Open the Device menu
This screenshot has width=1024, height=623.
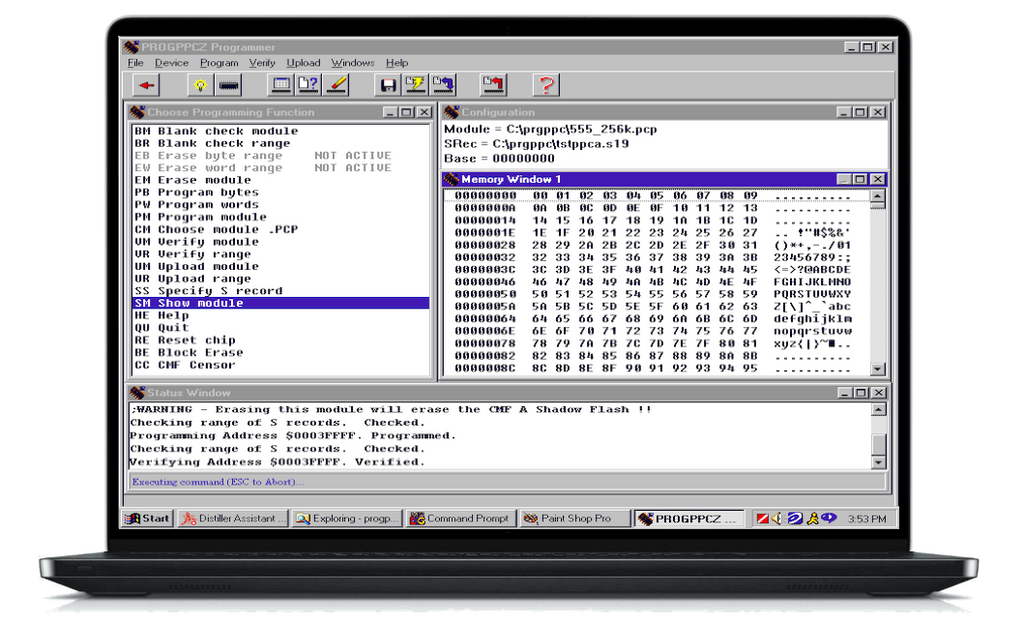point(171,62)
